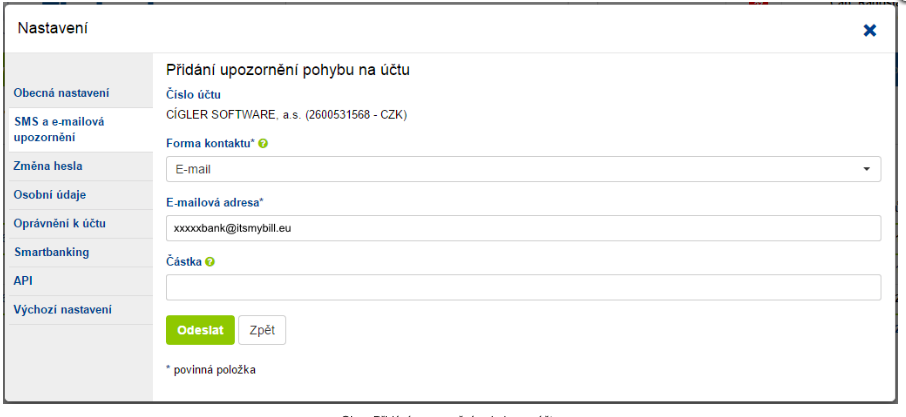The height and width of the screenshot is (417, 906).
Task: Select Oprávnění k účtu in sidebar
Action: (60, 223)
